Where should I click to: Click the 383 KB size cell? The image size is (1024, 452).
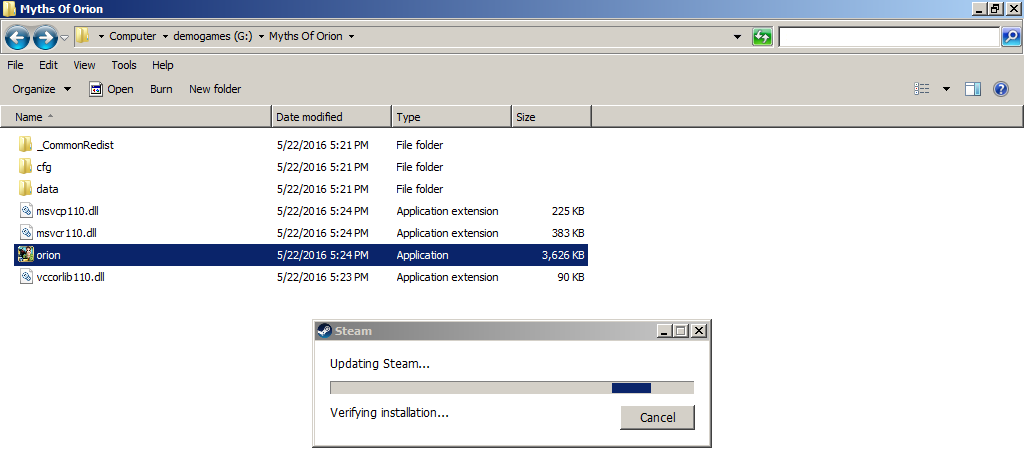click(568, 233)
